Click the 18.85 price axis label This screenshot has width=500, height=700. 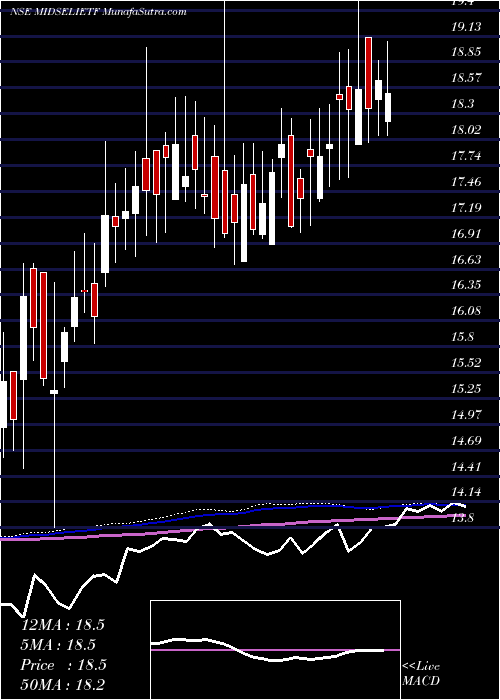tap(467, 52)
